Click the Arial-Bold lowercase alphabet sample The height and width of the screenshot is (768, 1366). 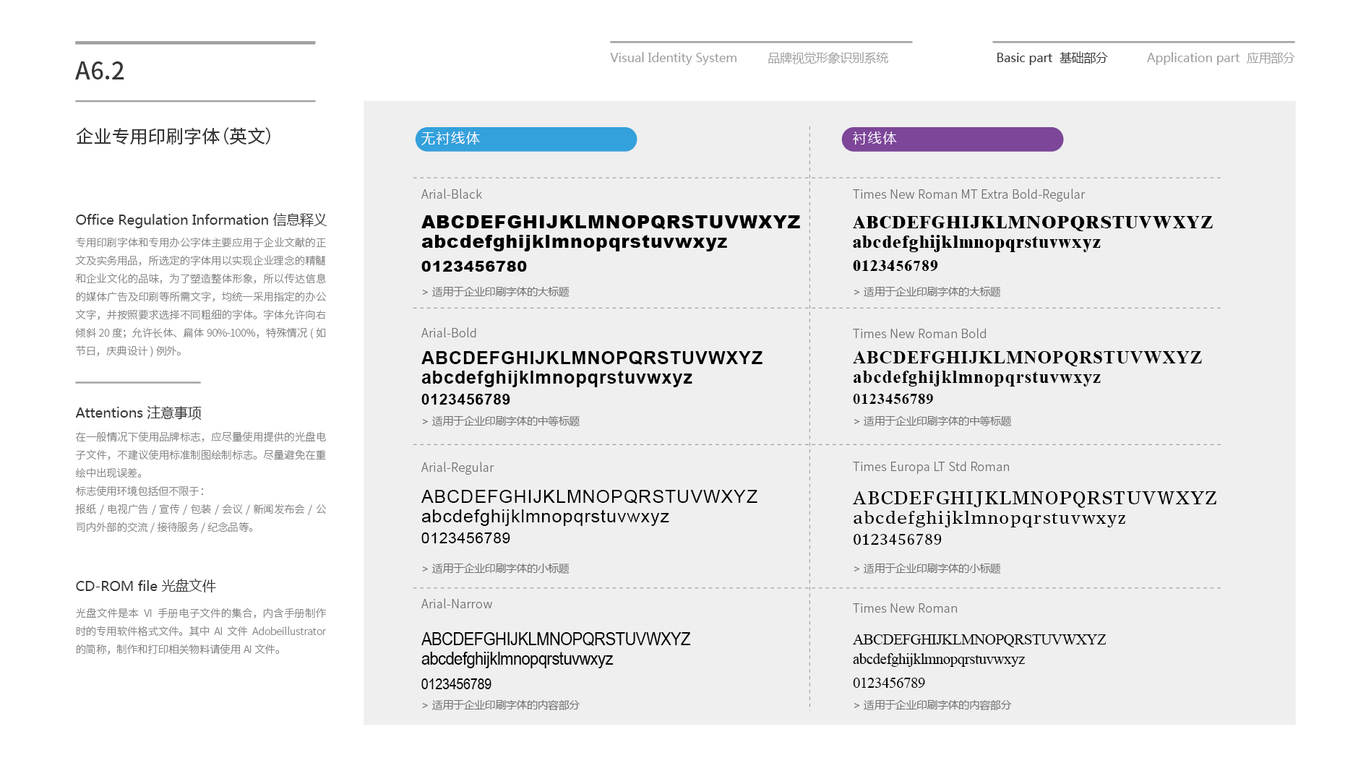(557, 378)
